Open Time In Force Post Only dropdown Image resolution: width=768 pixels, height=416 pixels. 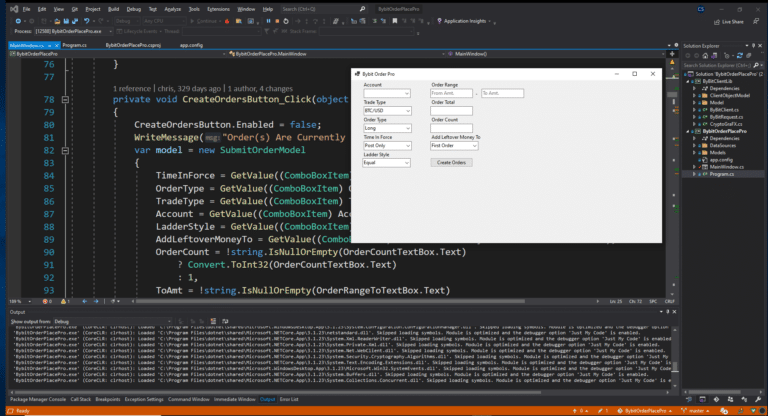click(386, 146)
